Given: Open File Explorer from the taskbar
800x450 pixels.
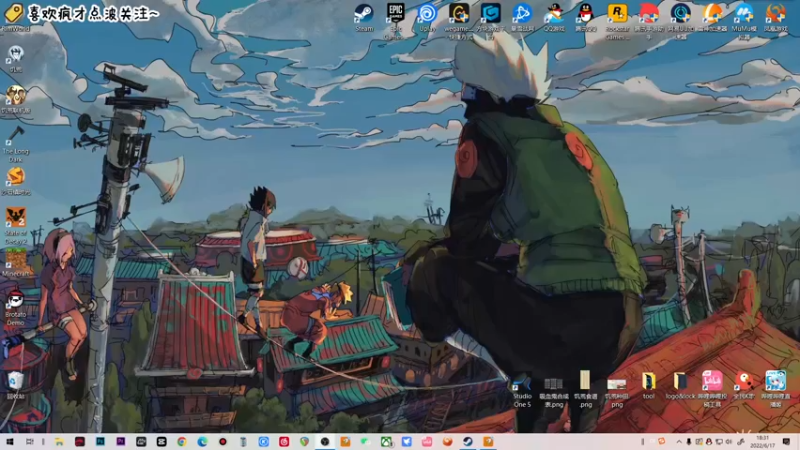Looking at the screenshot, I should pyautogui.click(x=59, y=442).
